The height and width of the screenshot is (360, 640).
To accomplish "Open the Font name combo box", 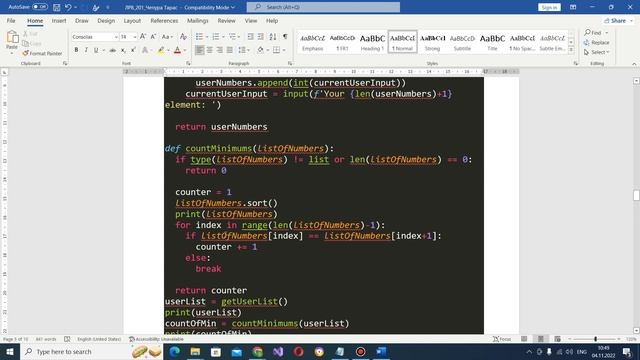I will pyautogui.click(x=95, y=37).
